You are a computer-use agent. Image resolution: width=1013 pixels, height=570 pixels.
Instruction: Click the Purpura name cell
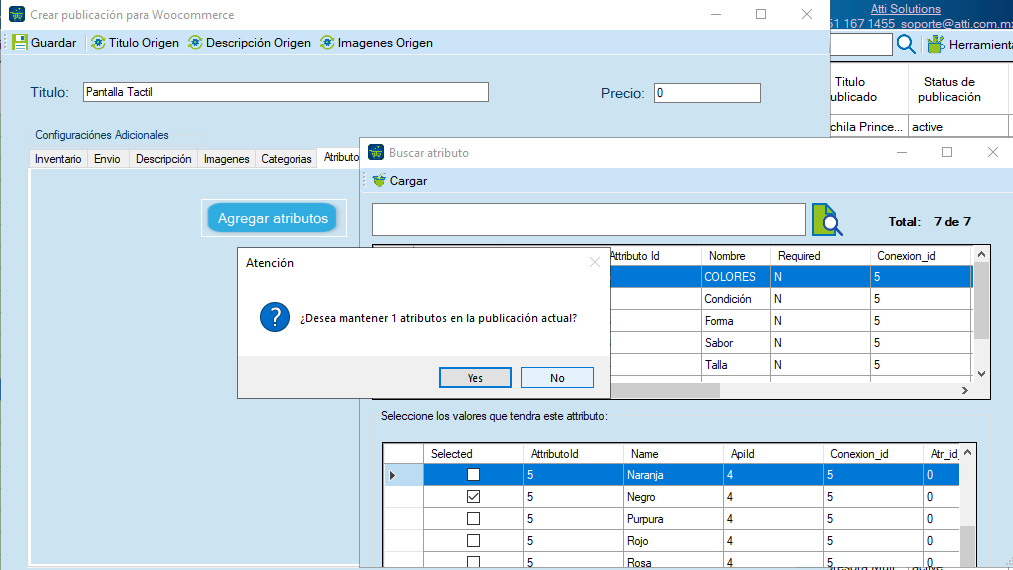click(x=673, y=519)
